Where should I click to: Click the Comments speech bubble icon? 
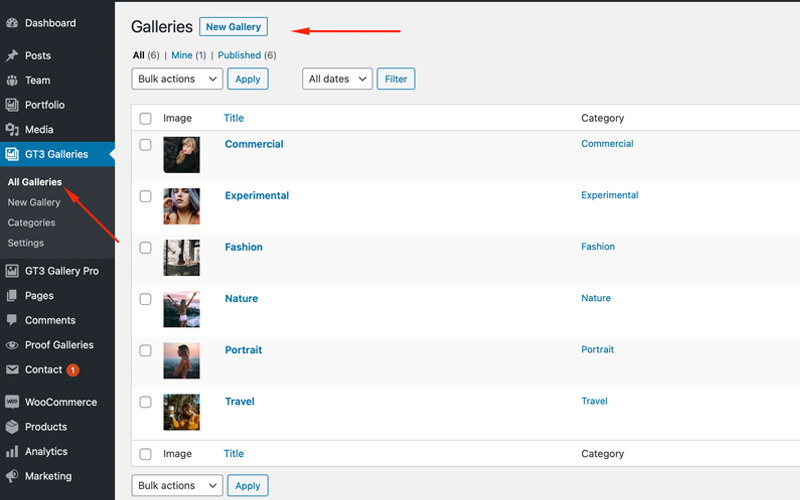coord(12,320)
